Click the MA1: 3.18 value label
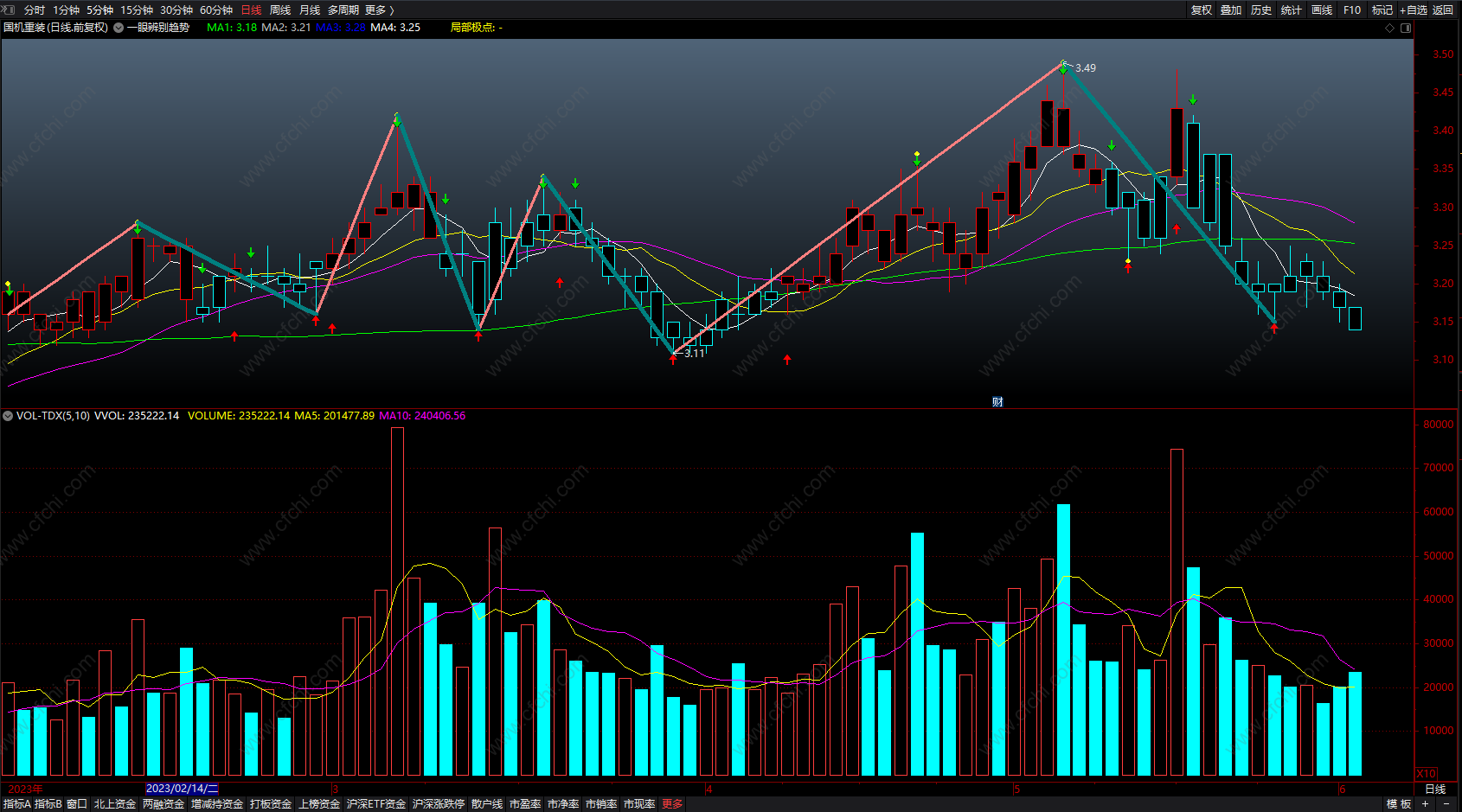 coord(232,28)
